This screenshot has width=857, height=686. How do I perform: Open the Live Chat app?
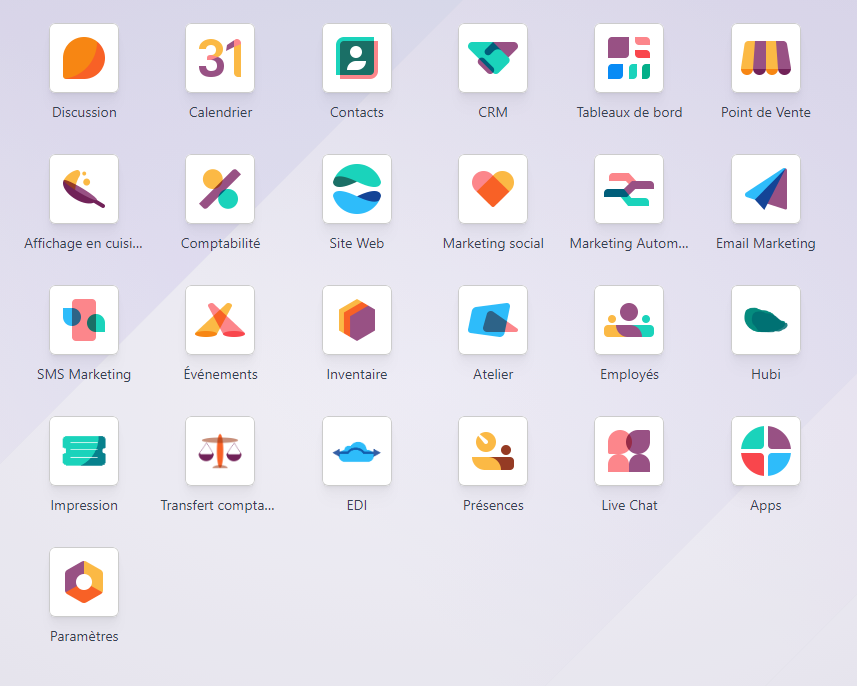pos(629,451)
